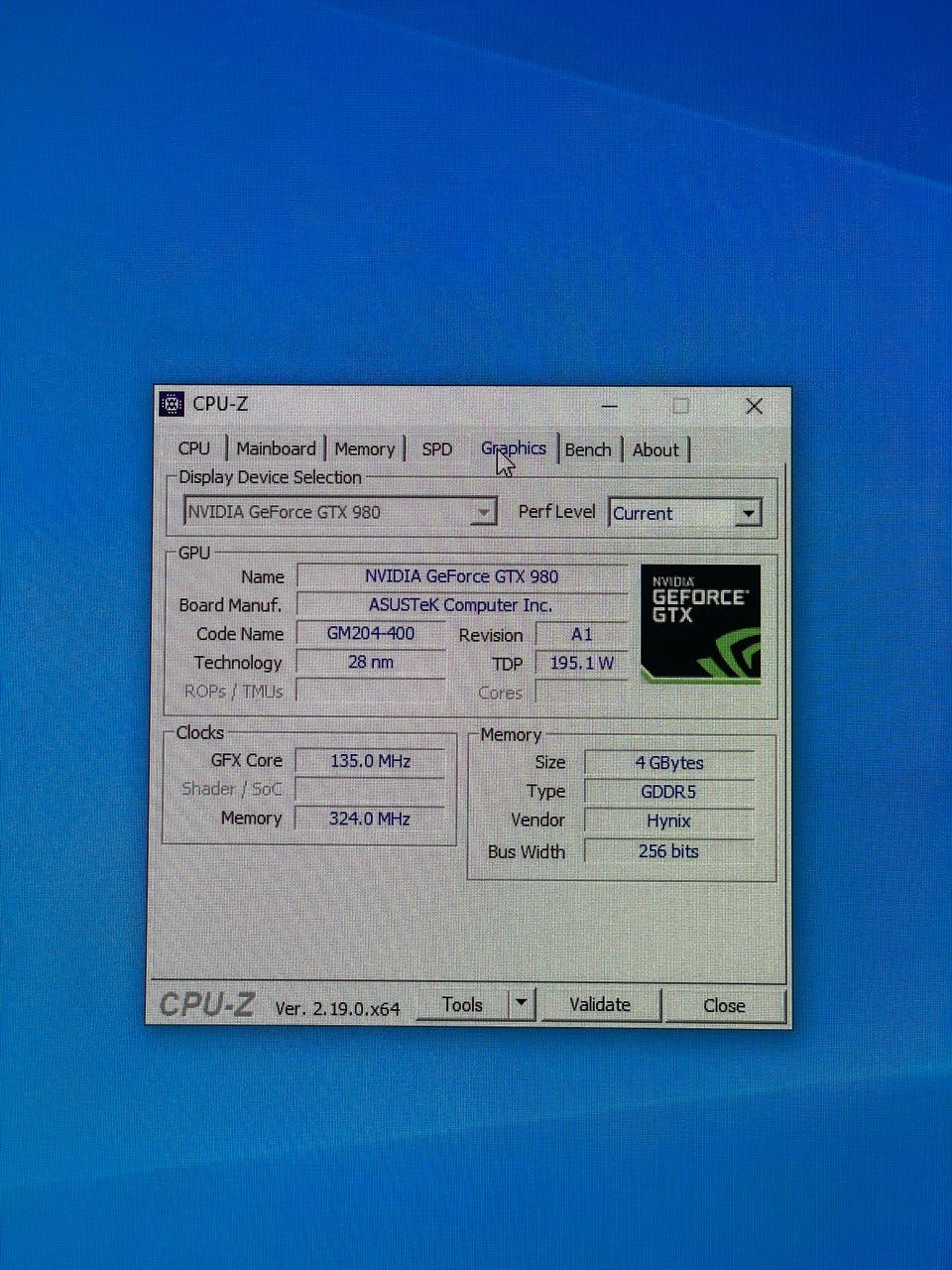Click the TDP value 195.1 W
Image resolution: width=952 pixels, height=1270 pixels.
(581, 663)
